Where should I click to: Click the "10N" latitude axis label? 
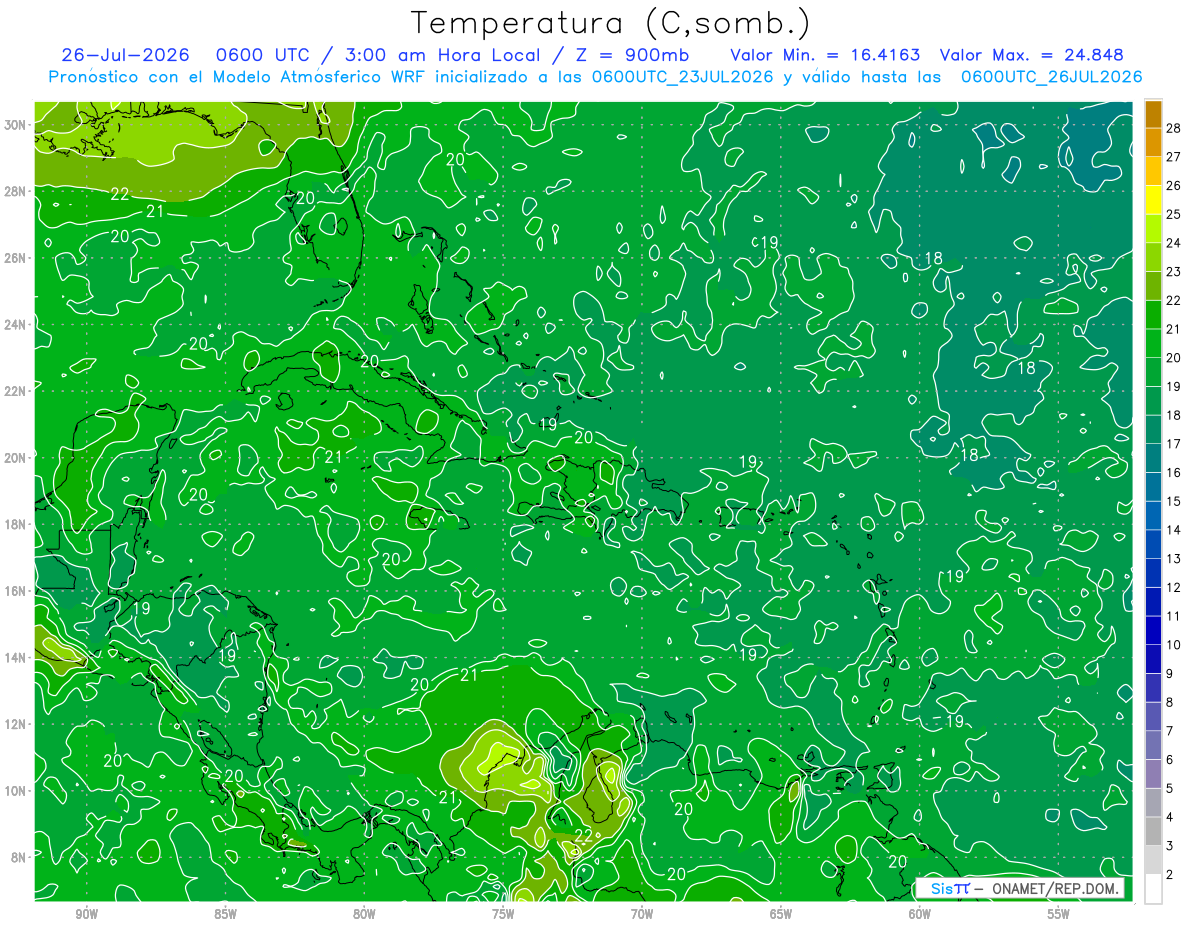[17, 790]
